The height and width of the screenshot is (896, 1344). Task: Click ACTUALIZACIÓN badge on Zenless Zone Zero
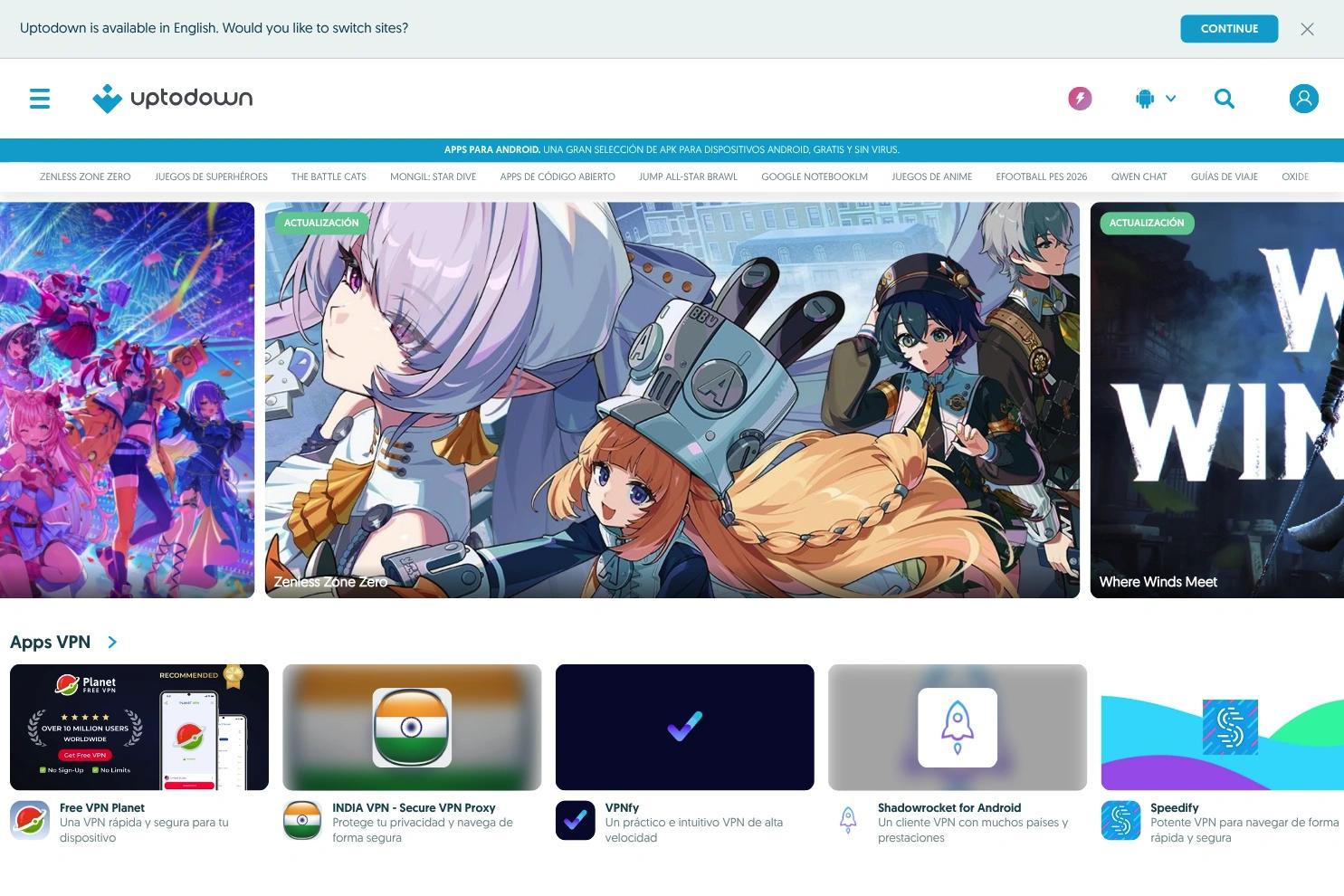321,223
